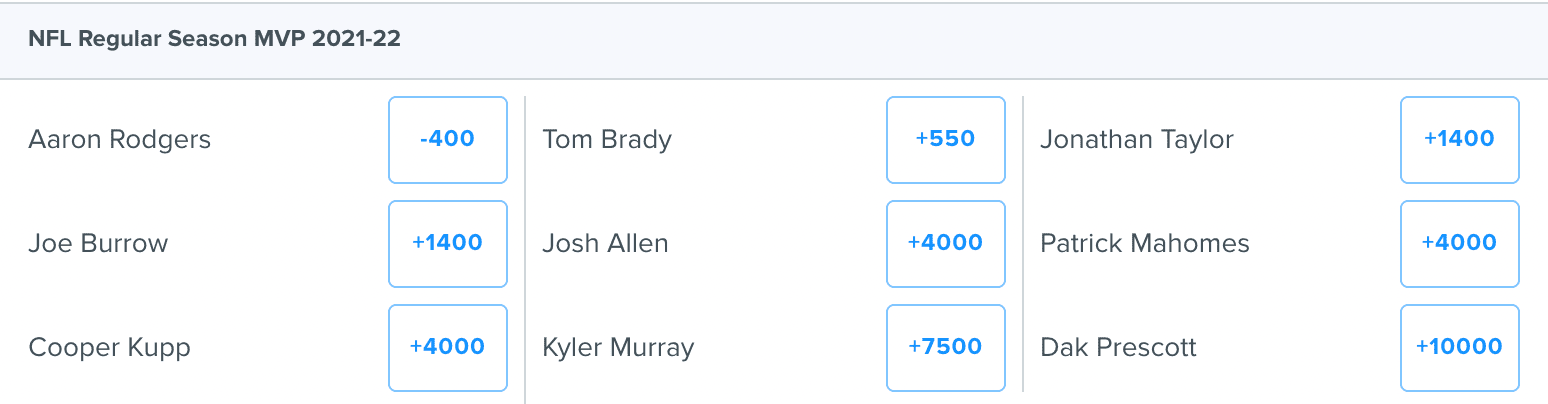
Task: Select Aaron Rodgers -400 odds button
Action: 448,140
